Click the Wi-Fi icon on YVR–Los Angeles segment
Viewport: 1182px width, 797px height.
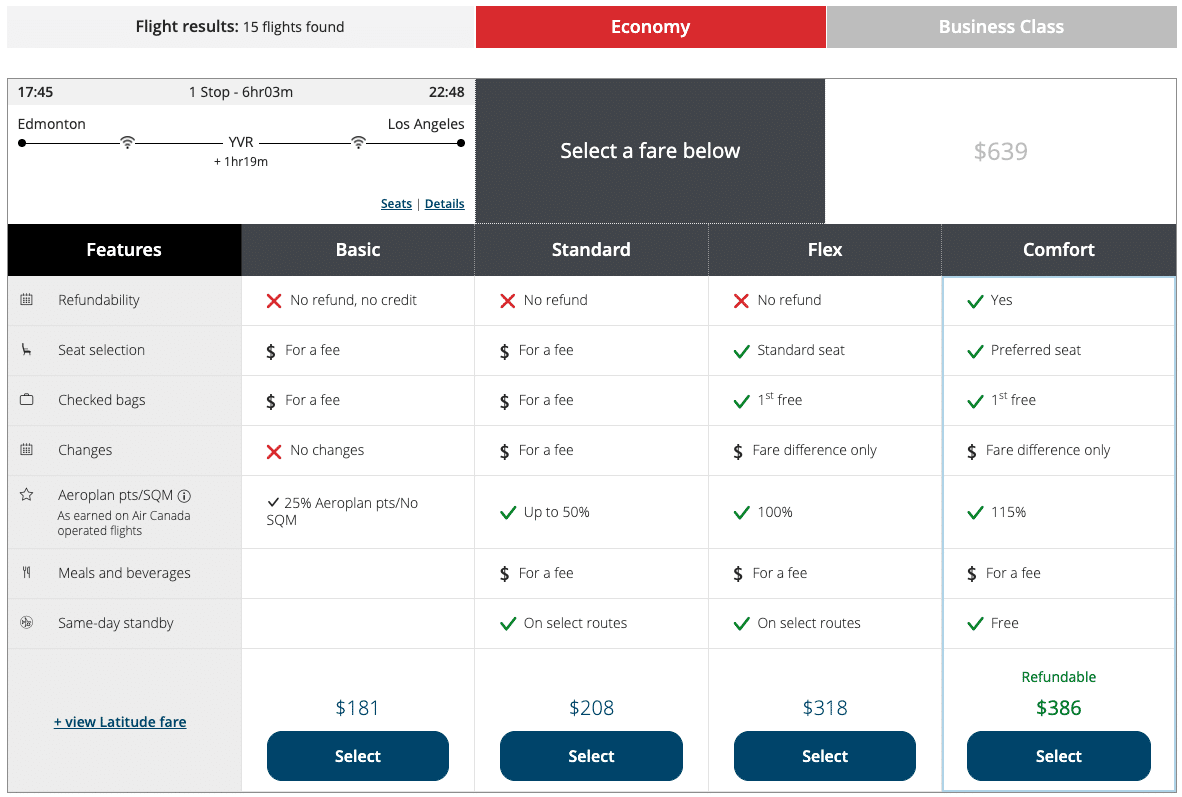(x=358, y=143)
